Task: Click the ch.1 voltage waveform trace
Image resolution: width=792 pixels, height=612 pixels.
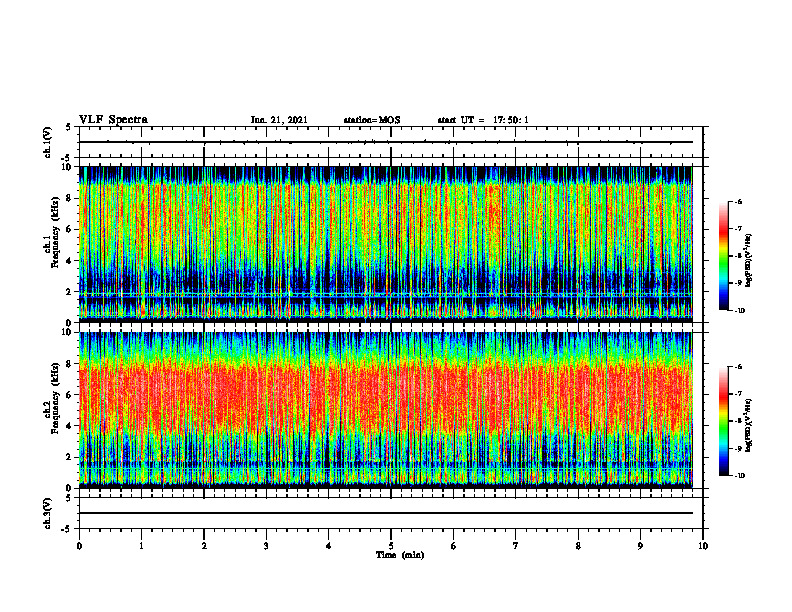Action: [386, 142]
